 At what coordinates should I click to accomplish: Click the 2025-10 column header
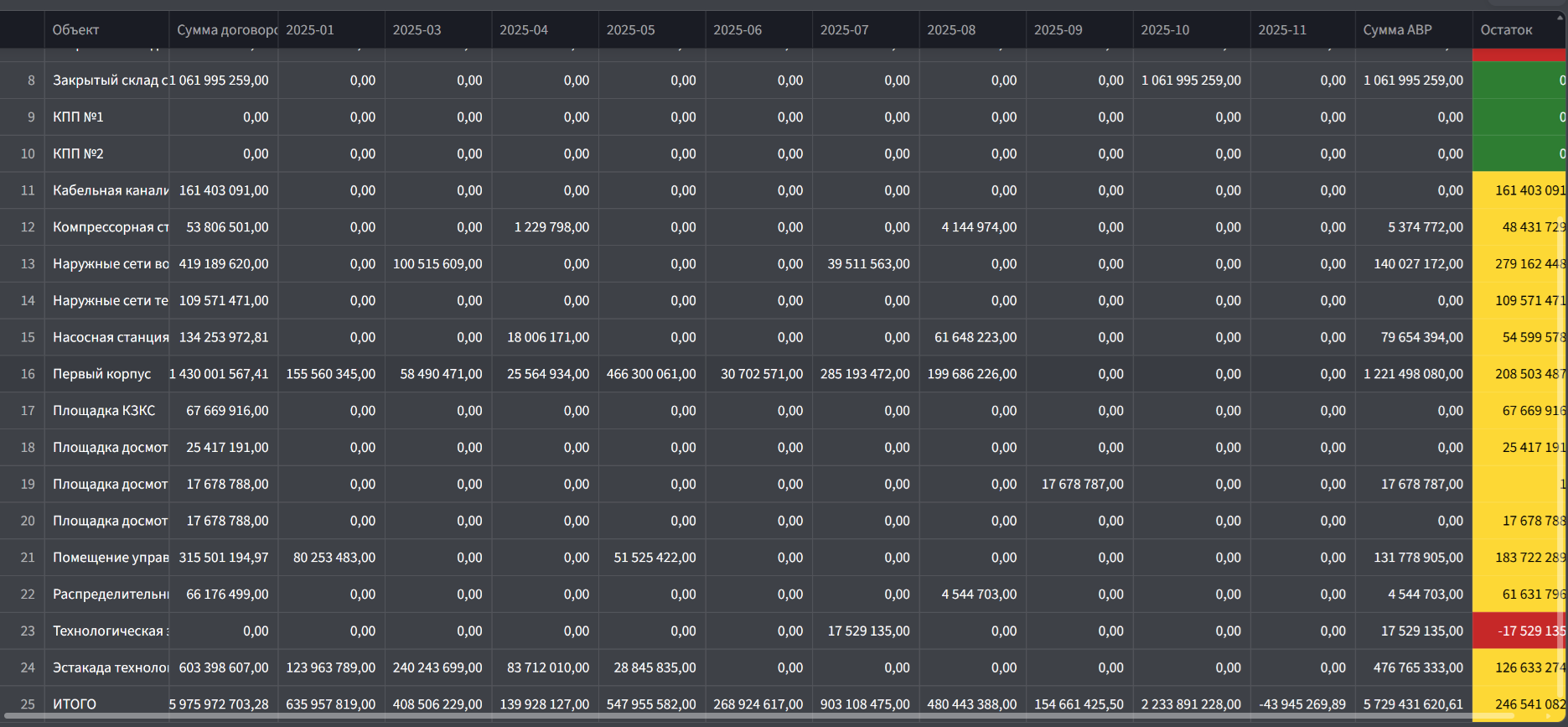click(1165, 30)
